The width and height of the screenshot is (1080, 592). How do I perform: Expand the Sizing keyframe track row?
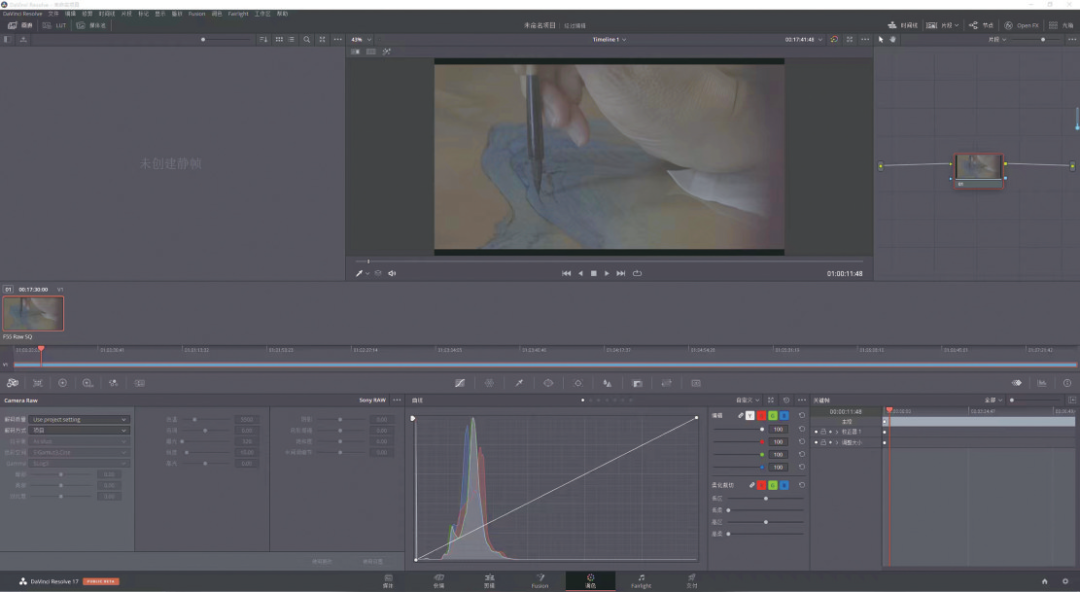tap(838, 442)
